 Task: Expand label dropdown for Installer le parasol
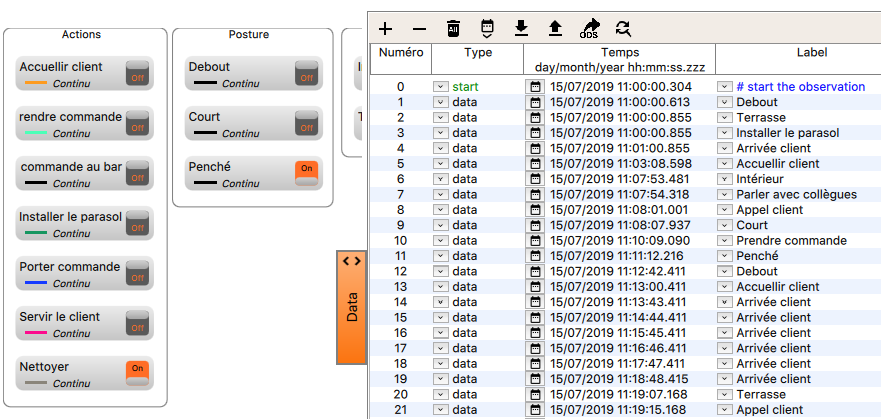pyautogui.click(x=725, y=133)
